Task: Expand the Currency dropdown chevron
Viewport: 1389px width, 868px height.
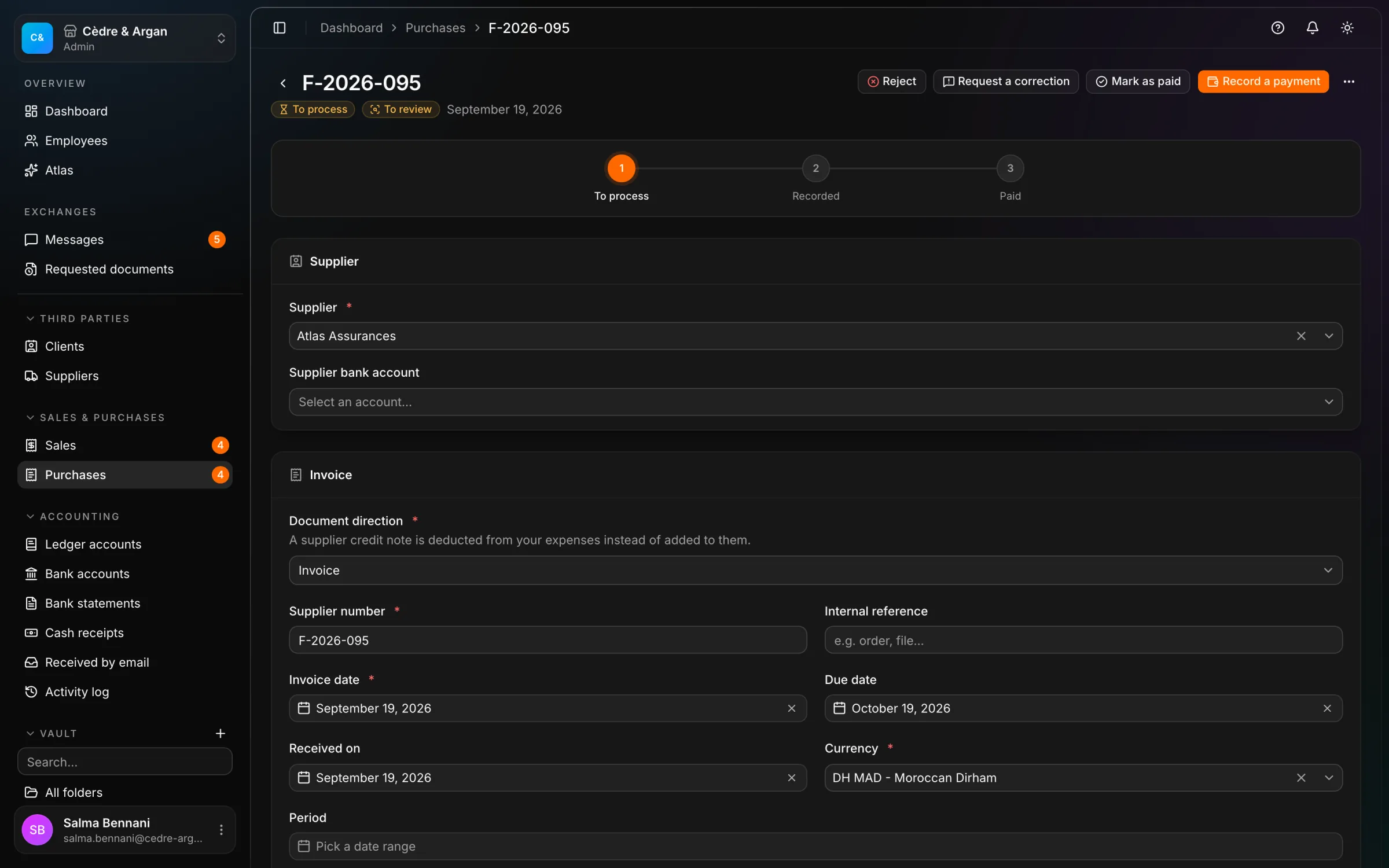Action: (x=1329, y=778)
